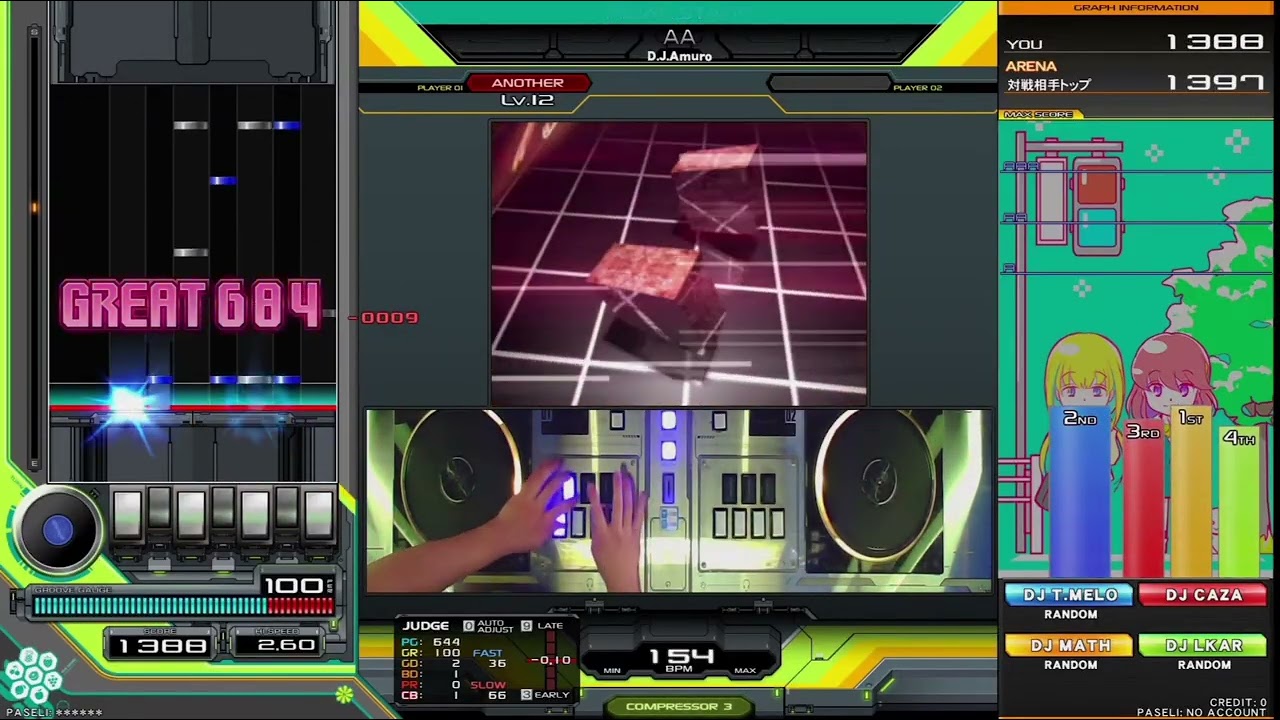Click the green 4TH place score bar
Screen dimensions: 1280x720
point(1239,502)
